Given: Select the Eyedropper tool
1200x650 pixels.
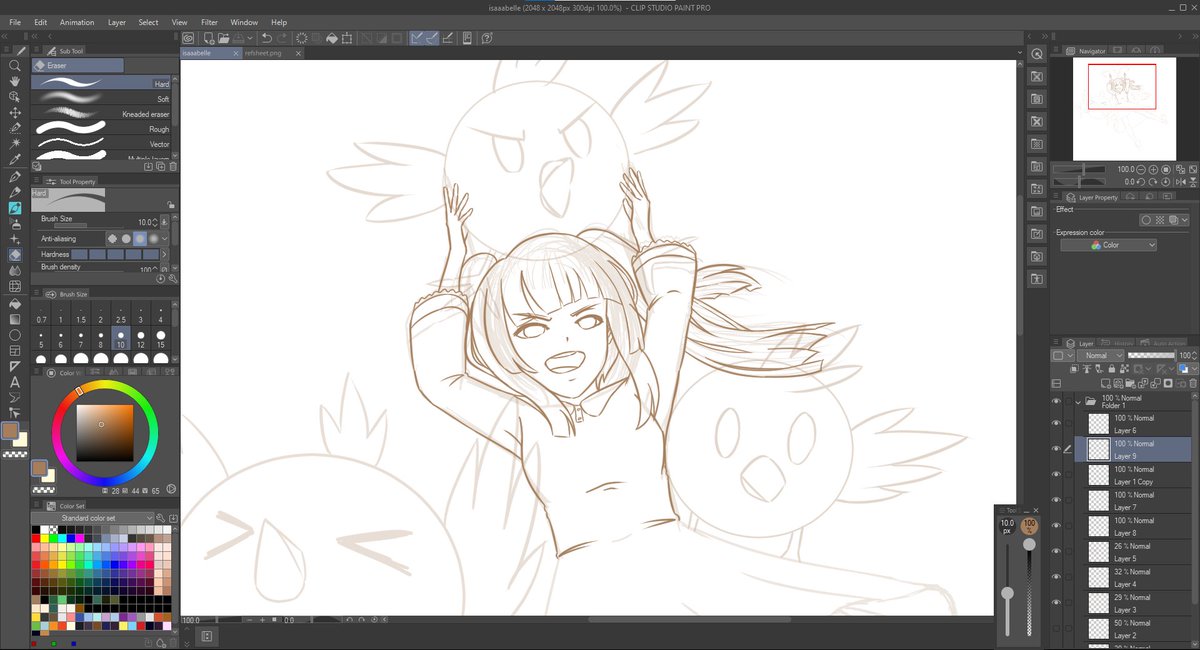Looking at the screenshot, I should pos(15,160).
